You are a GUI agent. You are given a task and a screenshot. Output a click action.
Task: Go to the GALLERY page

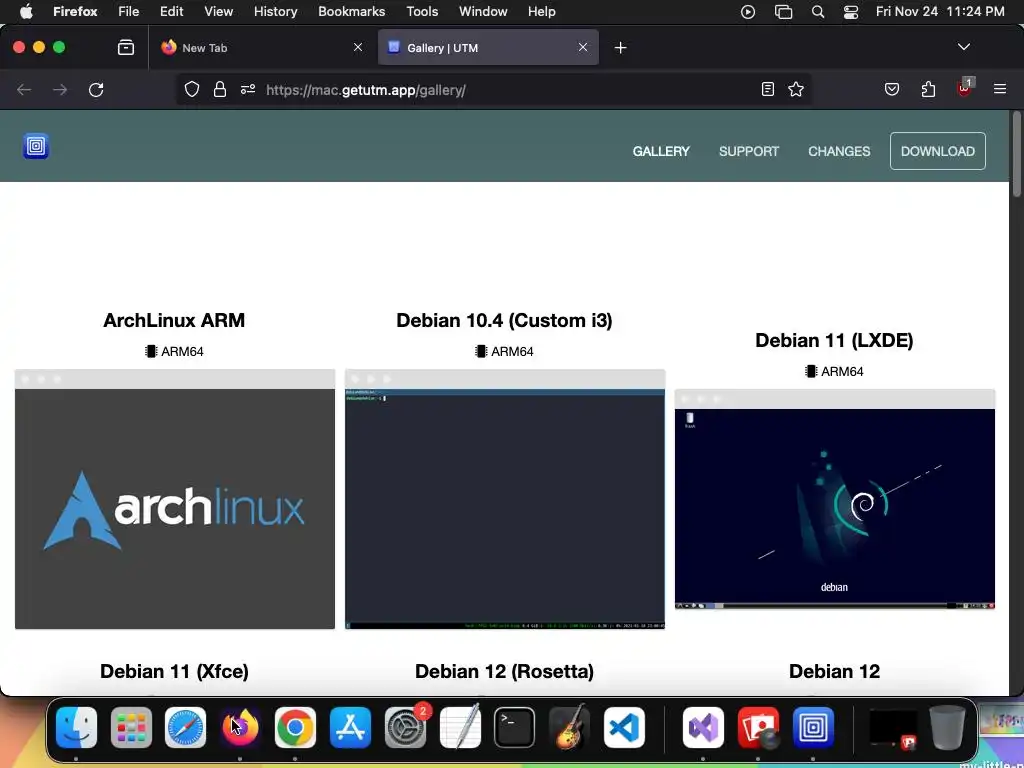[x=661, y=152]
